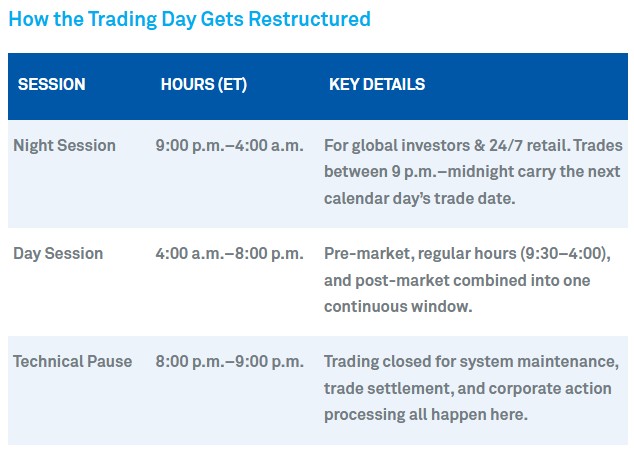This screenshot has width=634, height=455.
Task: Click the 'calendar day's trade date' line
Action: 419,199
